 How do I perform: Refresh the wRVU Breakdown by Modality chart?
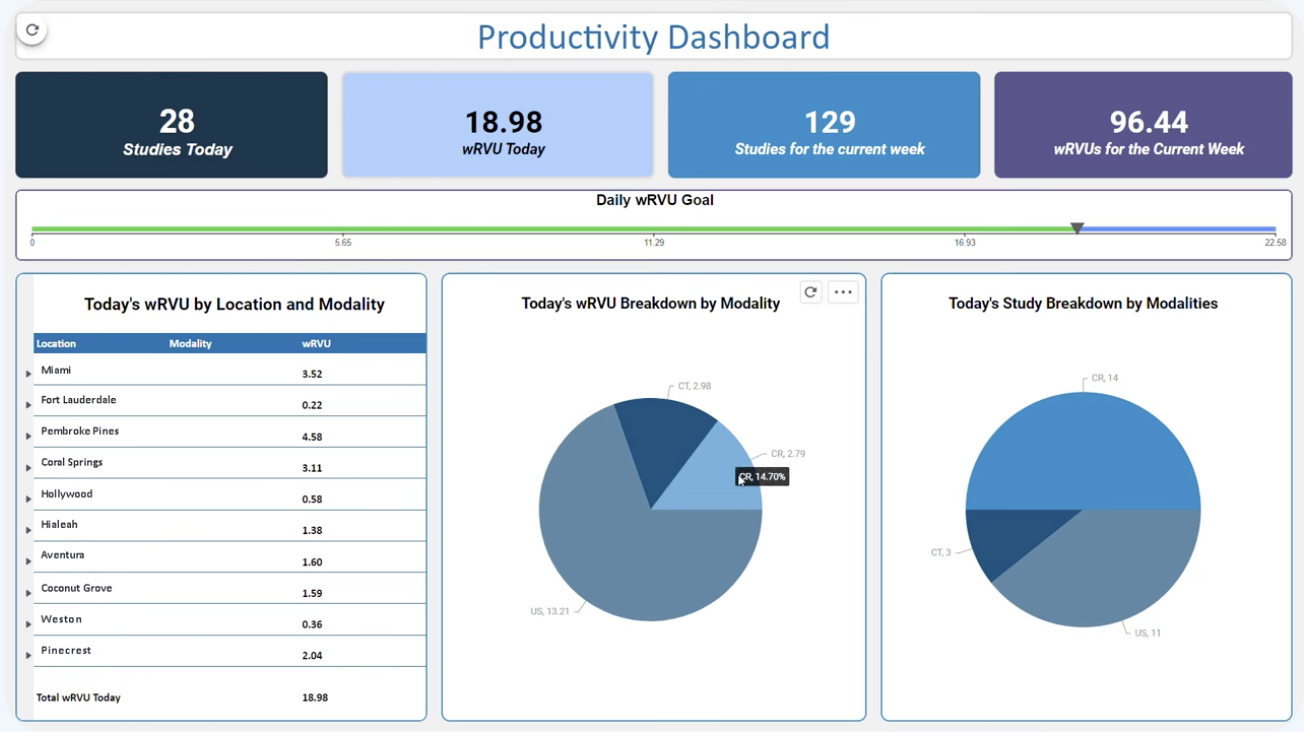[811, 292]
